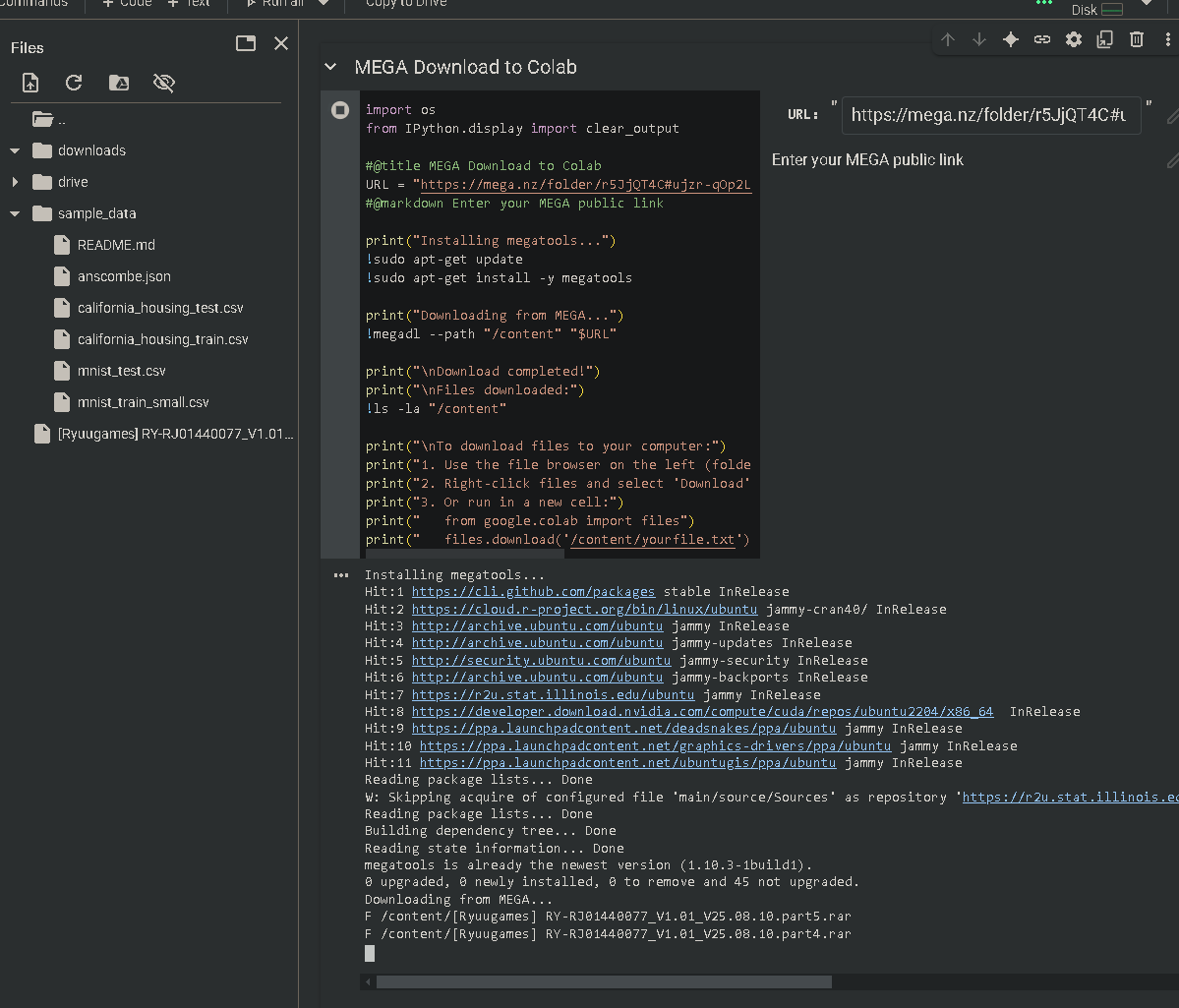The width and height of the screenshot is (1179, 1008).
Task: Copy link to this cell
Action: click(x=1042, y=39)
